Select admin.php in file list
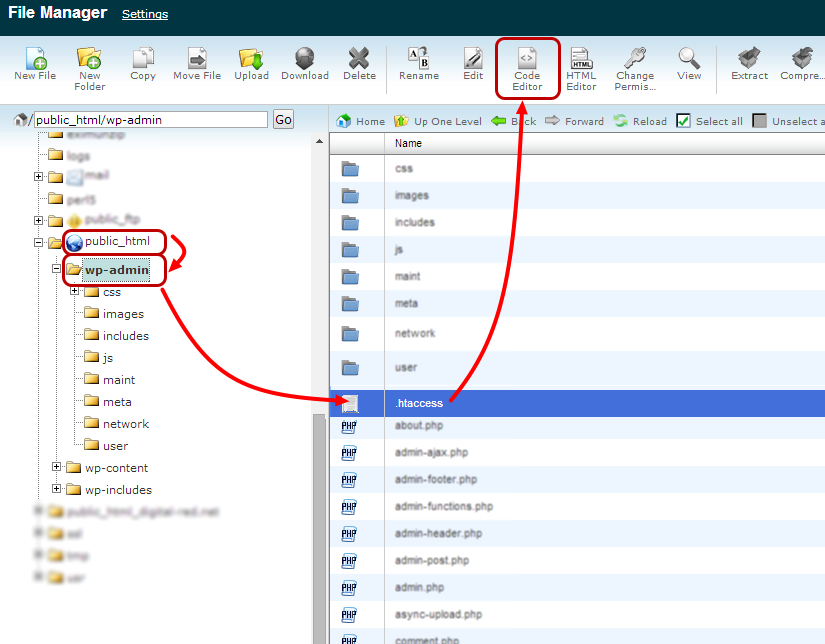 pos(419,588)
